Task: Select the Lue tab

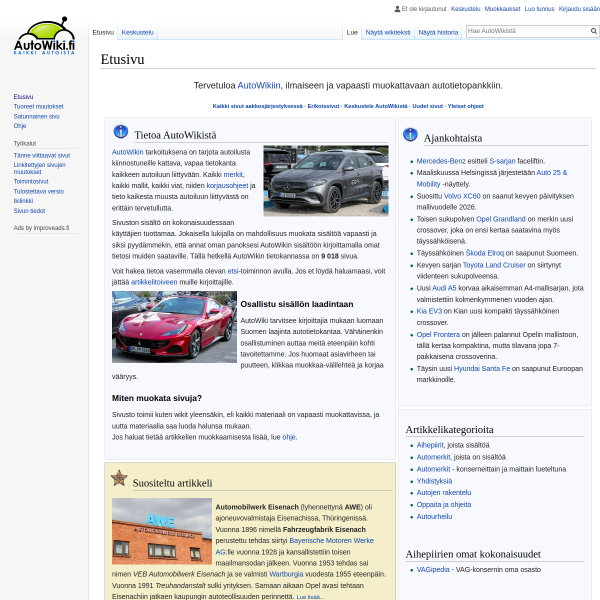Action: click(352, 33)
